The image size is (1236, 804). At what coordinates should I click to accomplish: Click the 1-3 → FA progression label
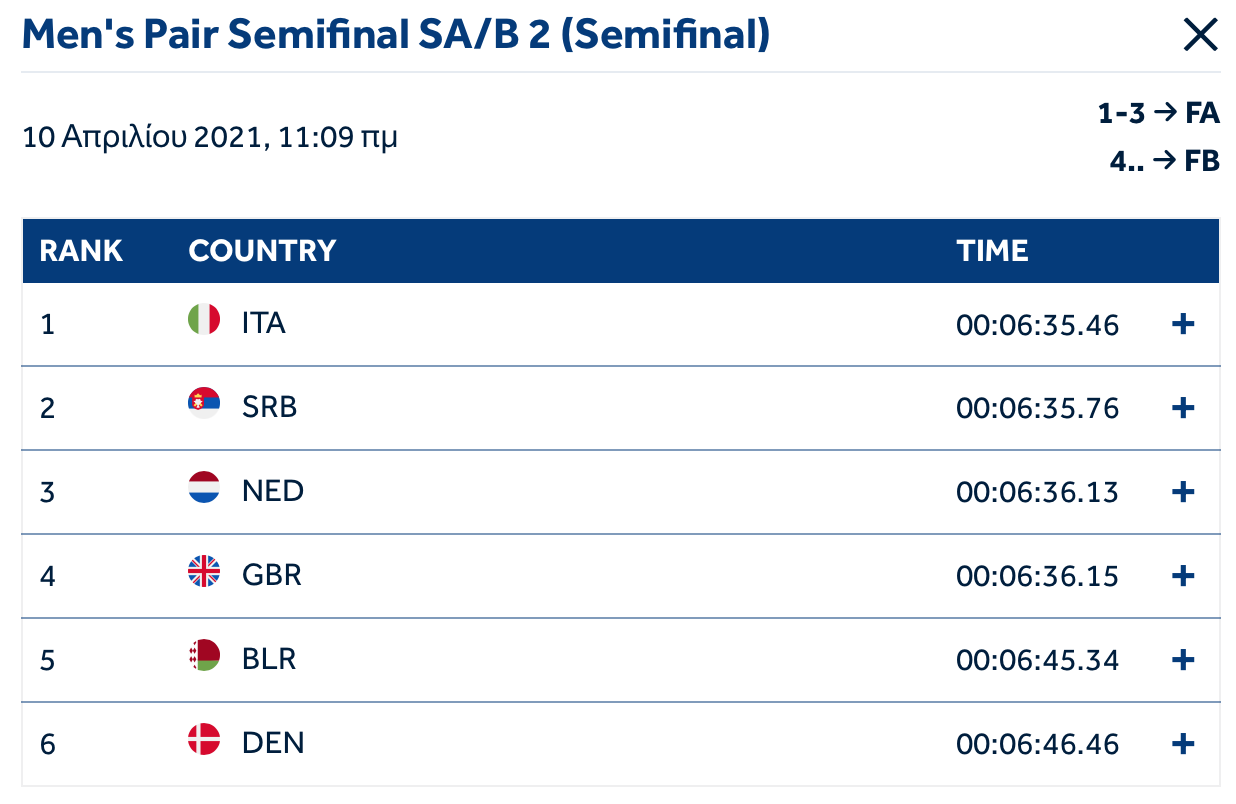pyautogui.click(x=1158, y=114)
